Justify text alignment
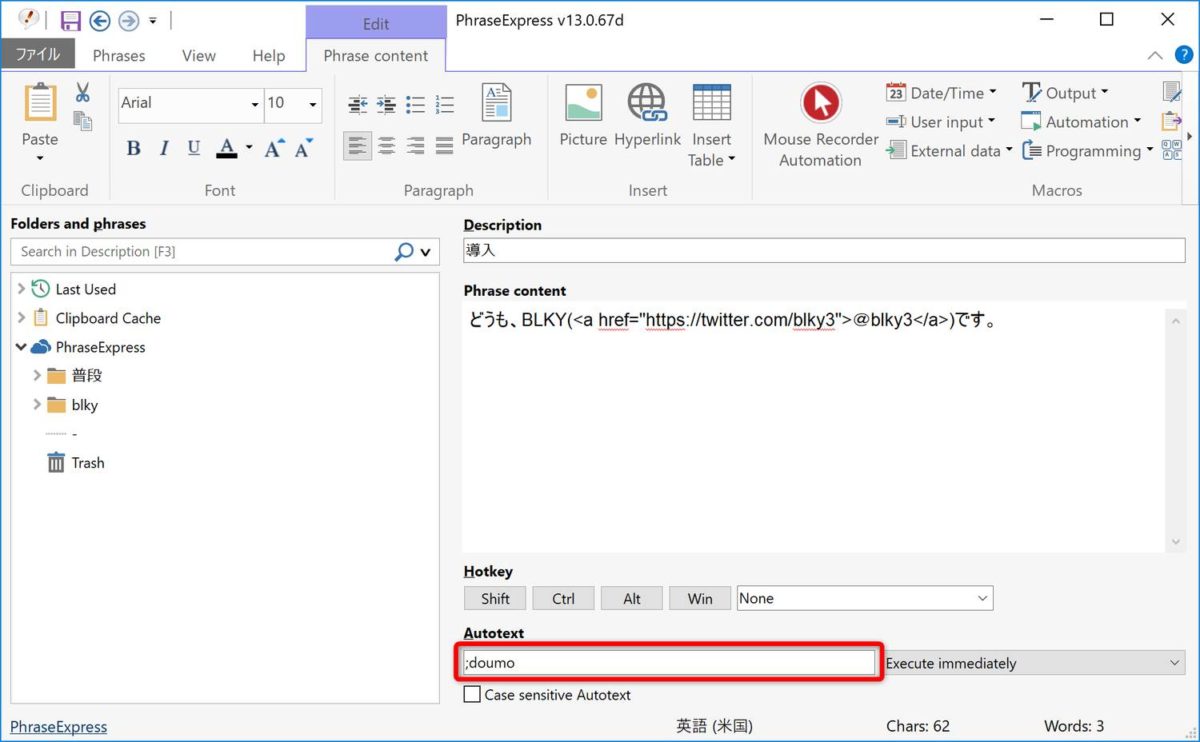This screenshot has height=742, width=1200. click(x=444, y=147)
